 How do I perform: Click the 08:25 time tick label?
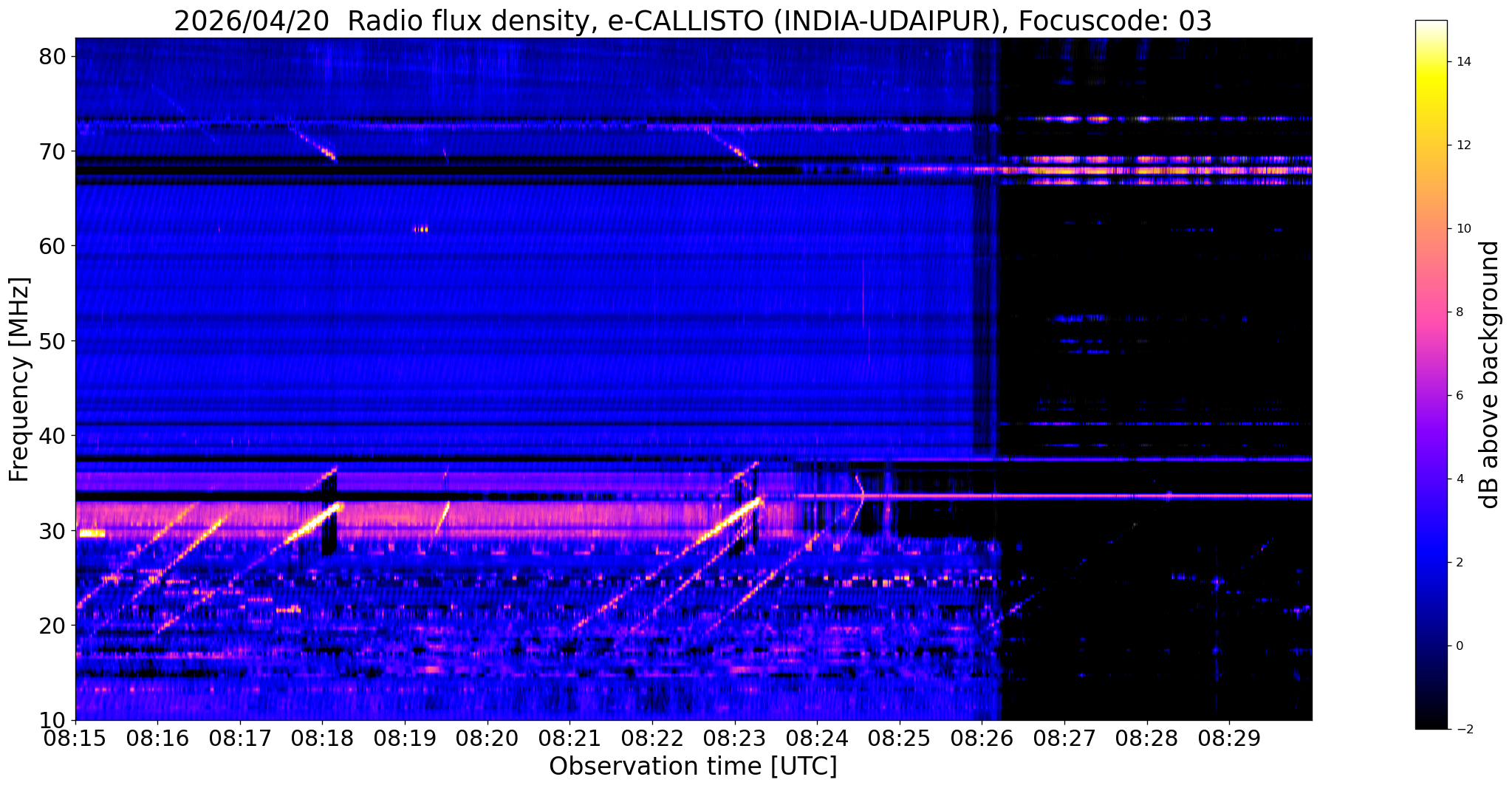[x=900, y=739]
